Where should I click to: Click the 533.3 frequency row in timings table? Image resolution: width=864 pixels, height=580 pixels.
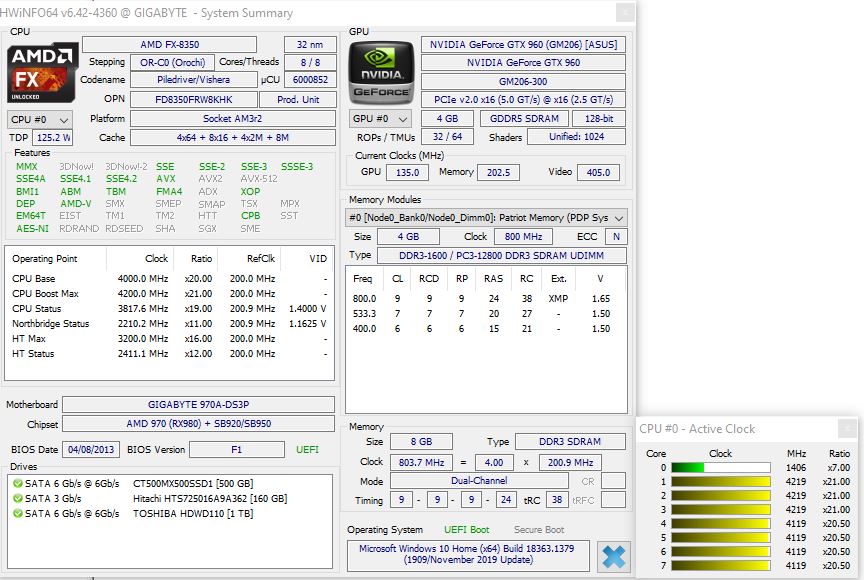pos(488,313)
